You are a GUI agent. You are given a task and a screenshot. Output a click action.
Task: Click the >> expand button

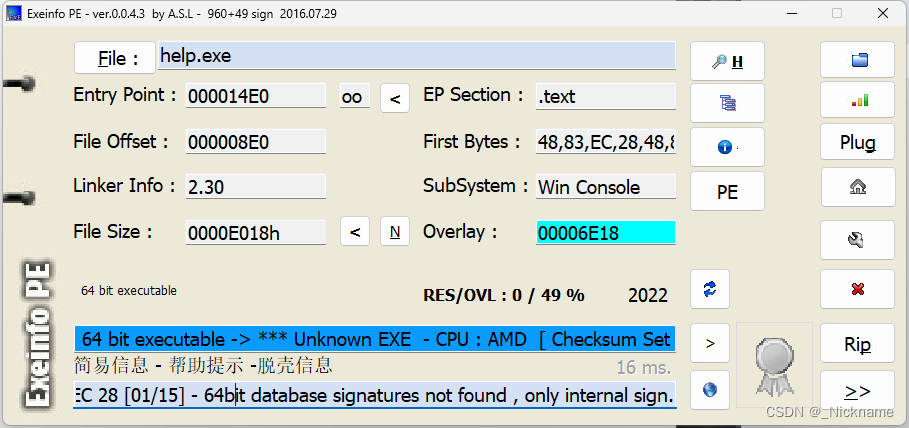coord(857,391)
